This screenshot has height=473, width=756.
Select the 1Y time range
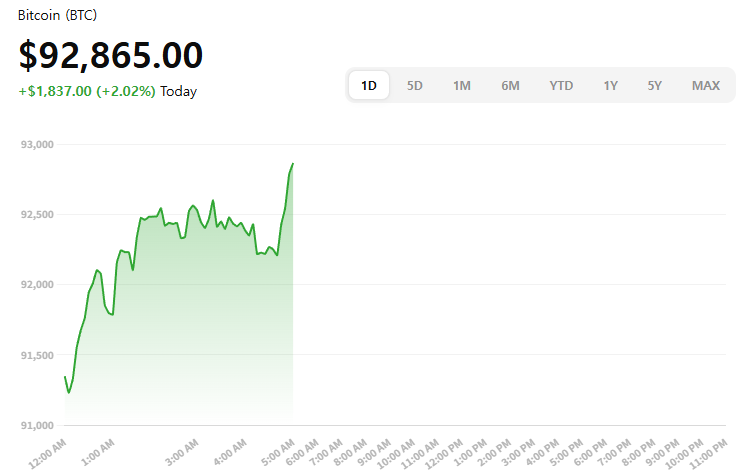point(610,86)
